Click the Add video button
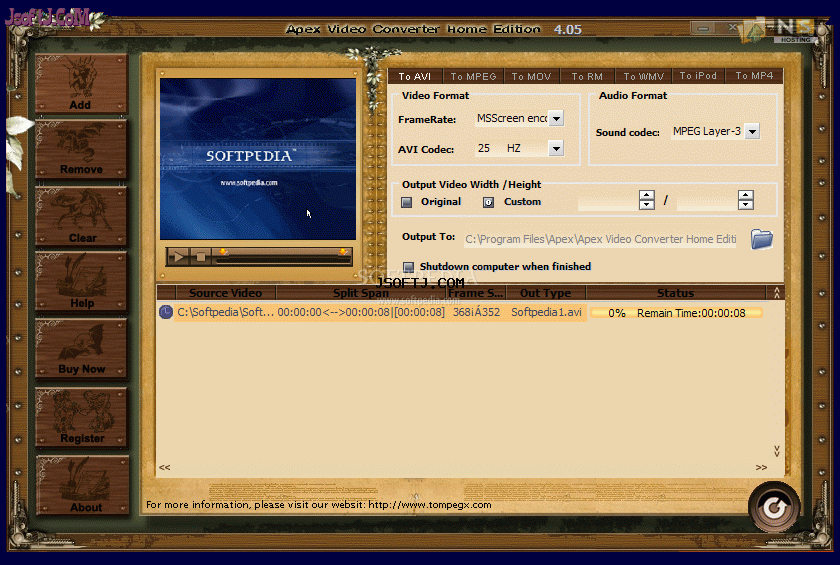The width and height of the screenshot is (840, 565). click(x=81, y=83)
